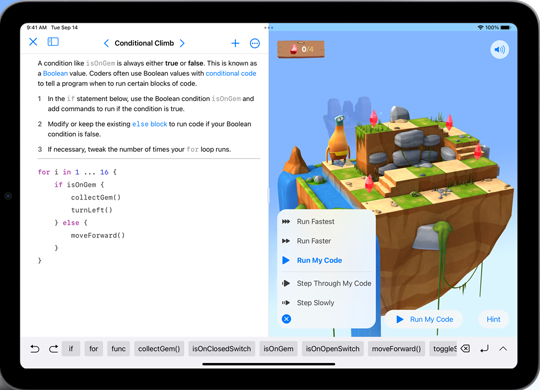Select Step Through My Code option

tap(326, 283)
